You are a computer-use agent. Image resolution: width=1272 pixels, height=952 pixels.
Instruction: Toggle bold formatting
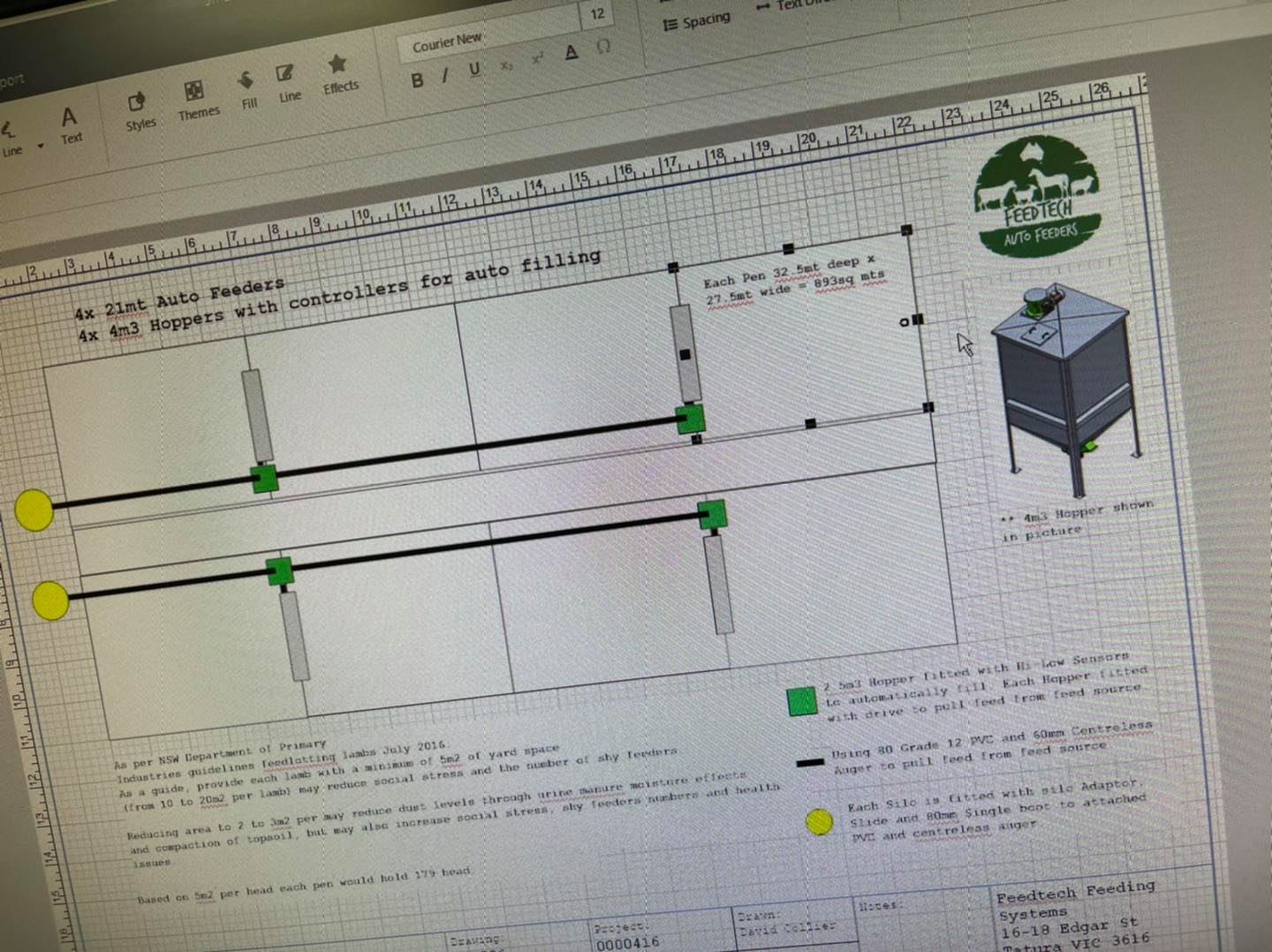(x=417, y=80)
